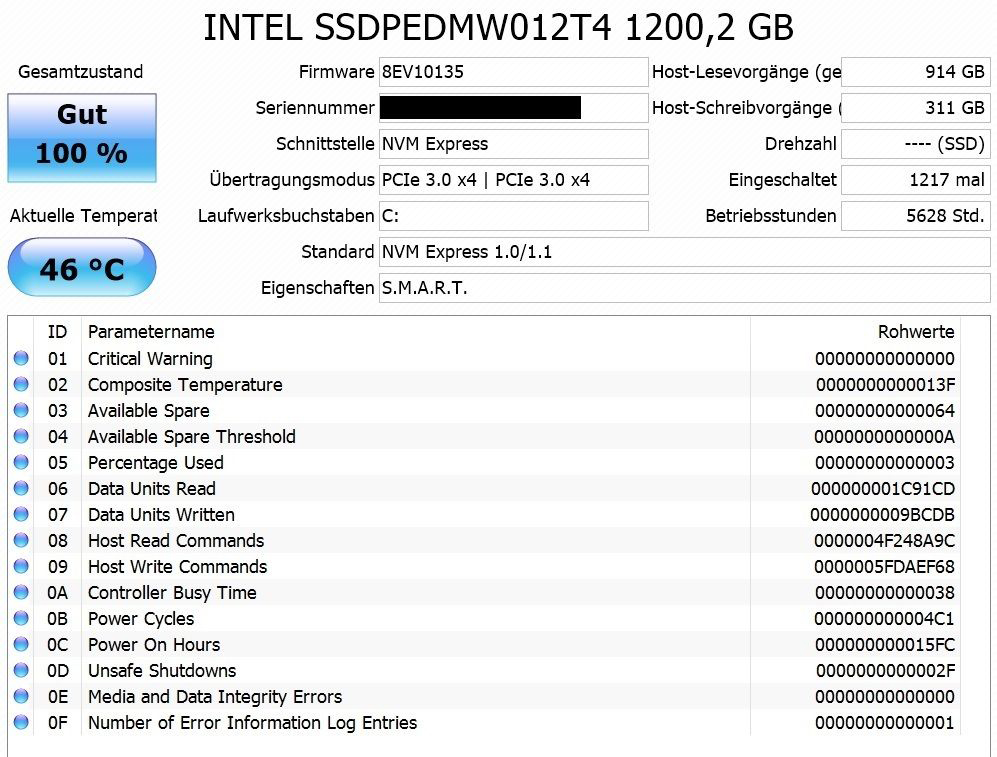Click the "Gut 100 %" health status button
This screenshot has height=757, width=997.
[x=82, y=138]
